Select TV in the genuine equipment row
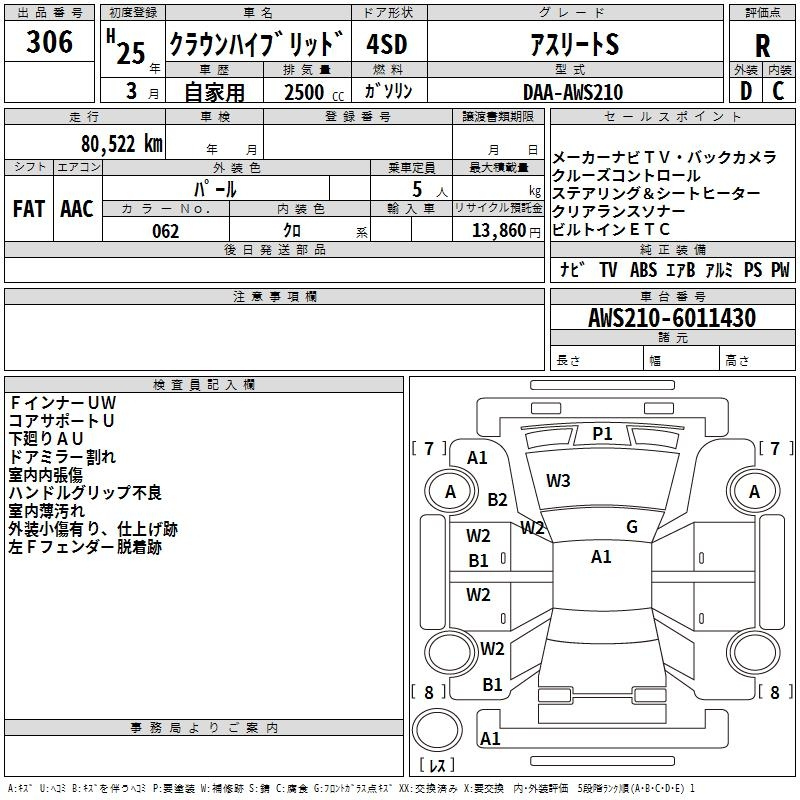This screenshot has width=800, height=800. click(608, 269)
